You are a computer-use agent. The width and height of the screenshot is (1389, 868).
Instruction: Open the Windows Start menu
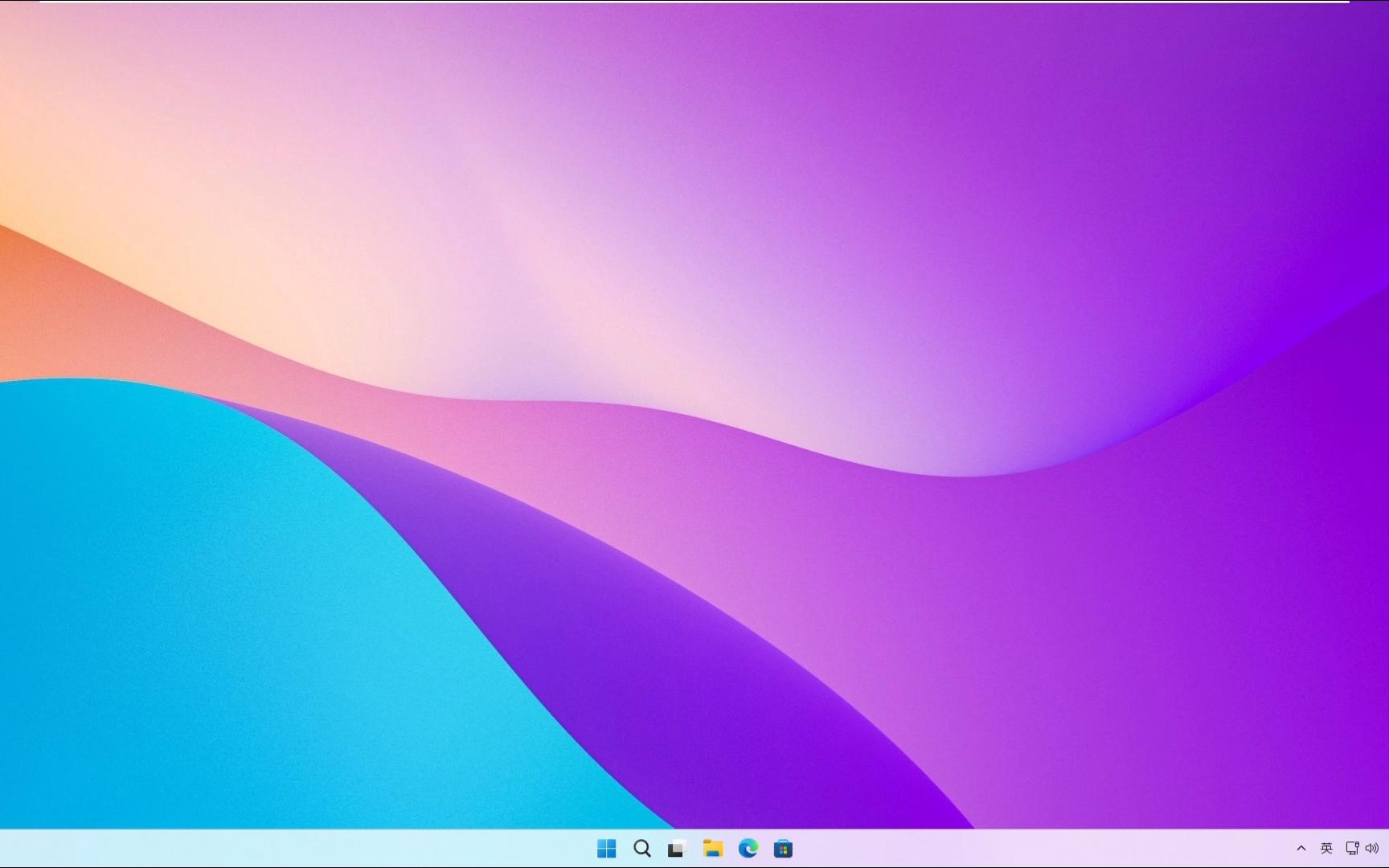click(607, 849)
